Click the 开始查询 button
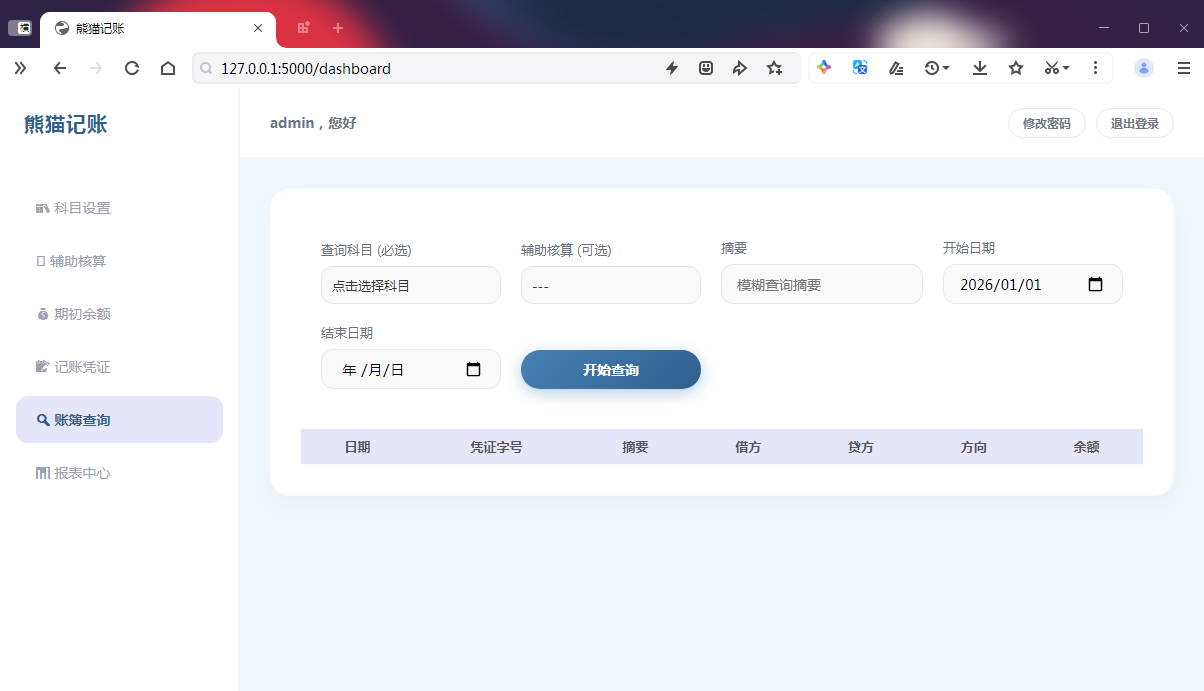Screen dimensions: 1204x691 click(x=610, y=370)
